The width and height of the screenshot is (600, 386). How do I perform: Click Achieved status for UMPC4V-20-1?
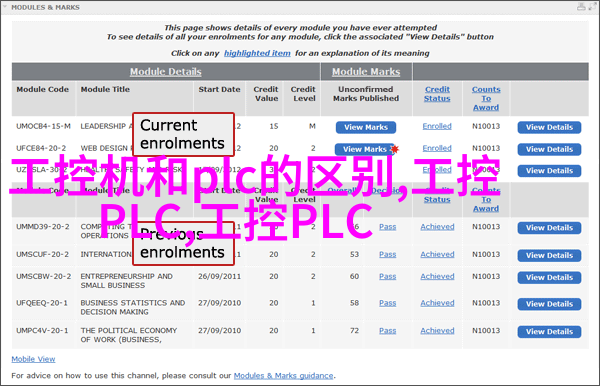(x=437, y=331)
